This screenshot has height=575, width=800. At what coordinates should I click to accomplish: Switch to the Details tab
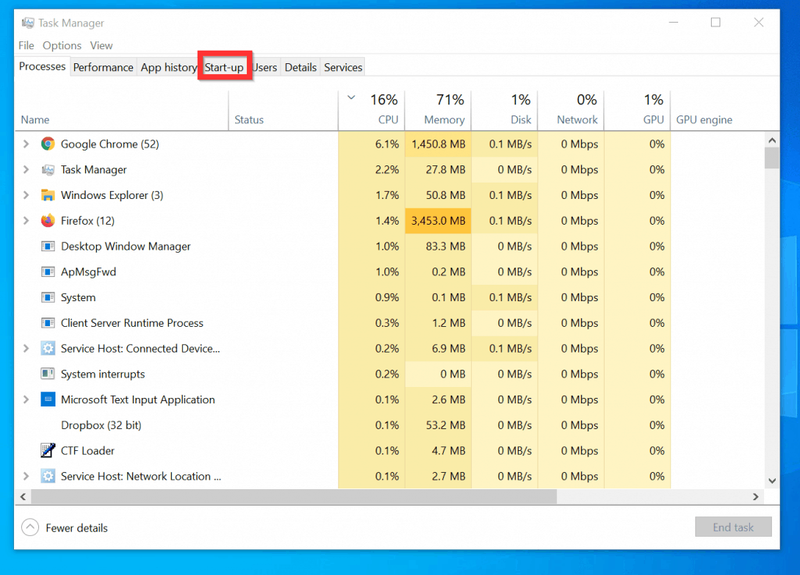[301, 67]
